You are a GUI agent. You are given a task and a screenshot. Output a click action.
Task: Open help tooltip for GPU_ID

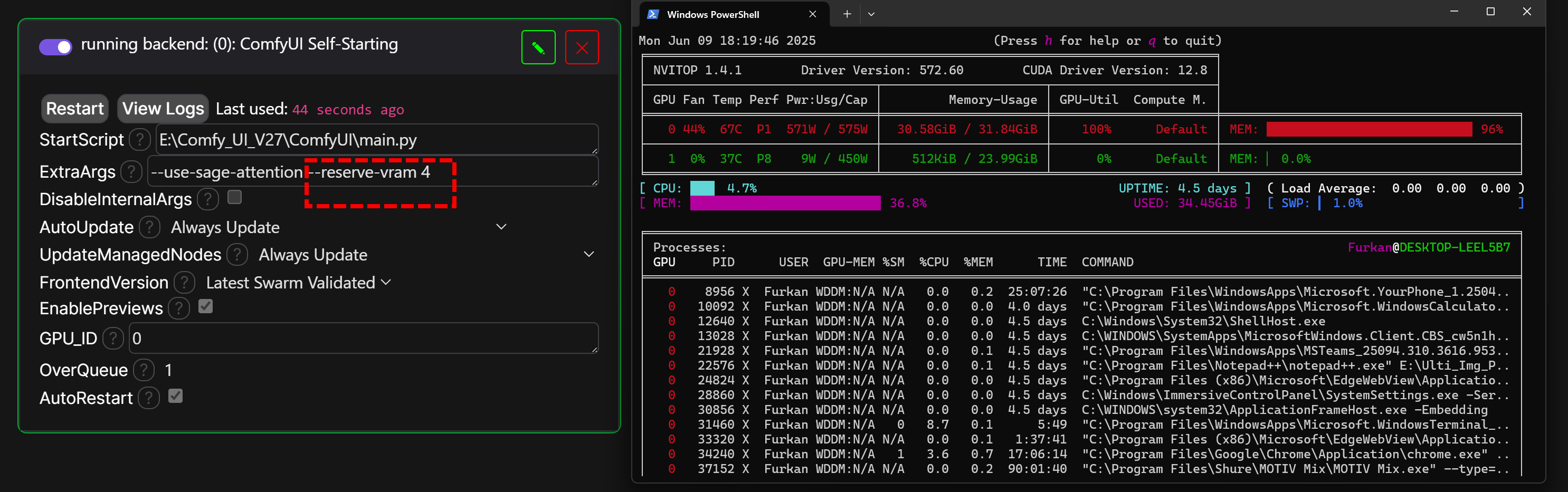point(113,339)
